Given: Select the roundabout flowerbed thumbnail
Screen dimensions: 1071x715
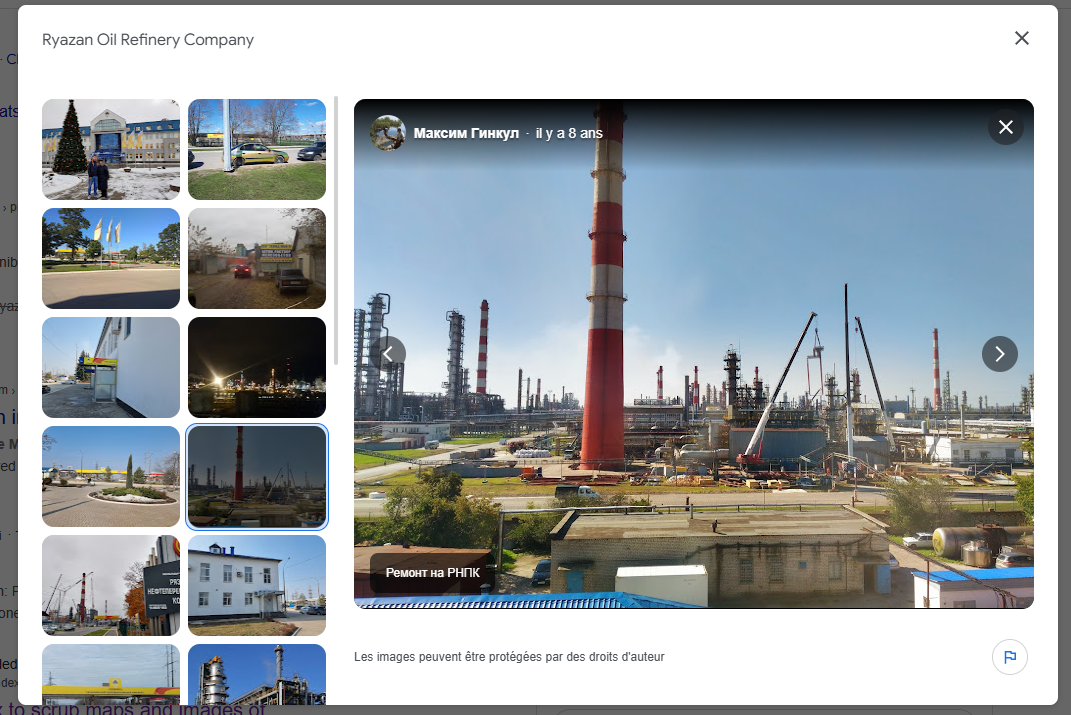Looking at the screenshot, I should point(111,477).
